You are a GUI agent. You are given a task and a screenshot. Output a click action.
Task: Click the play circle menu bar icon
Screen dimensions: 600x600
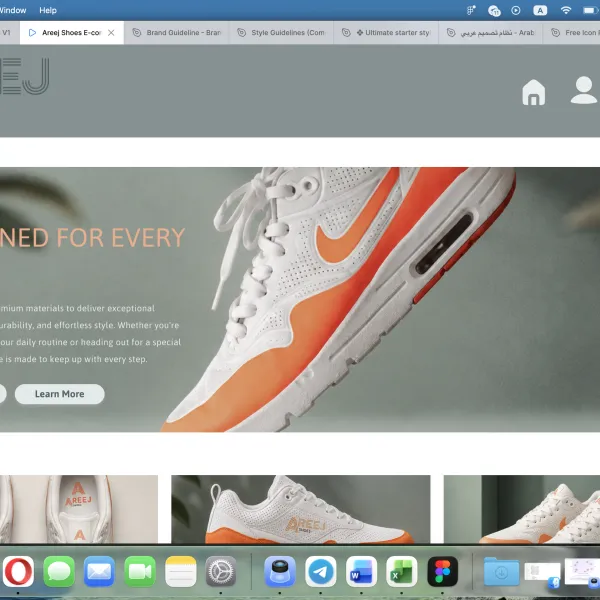[516, 10]
